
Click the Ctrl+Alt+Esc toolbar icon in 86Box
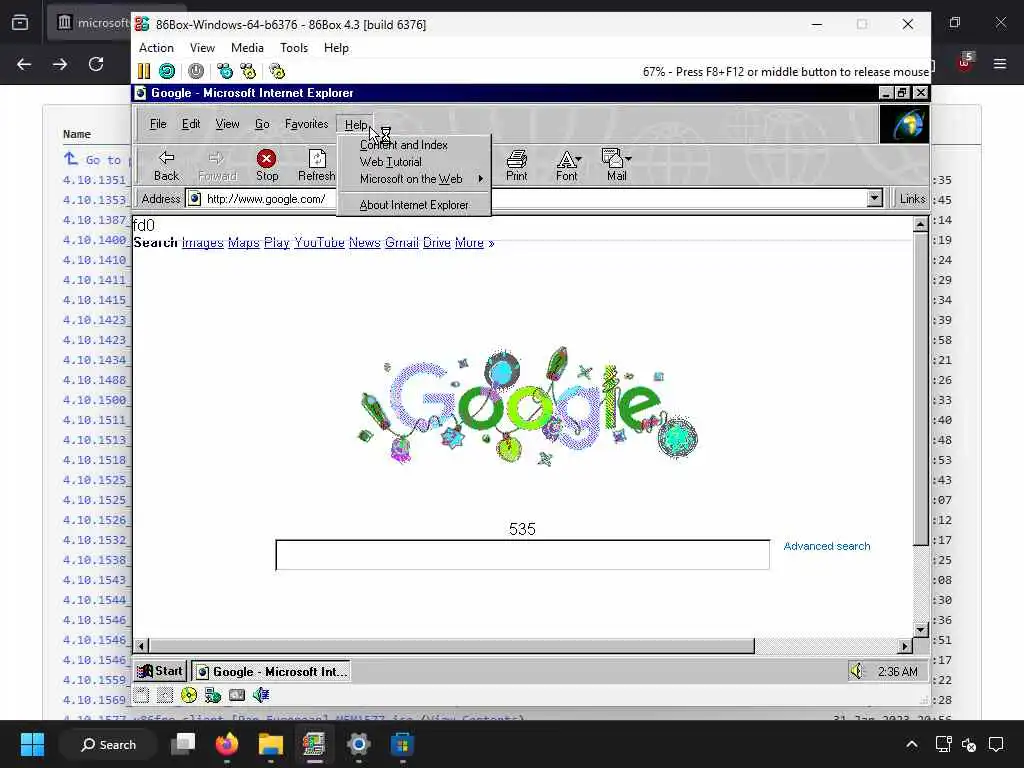click(x=248, y=71)
